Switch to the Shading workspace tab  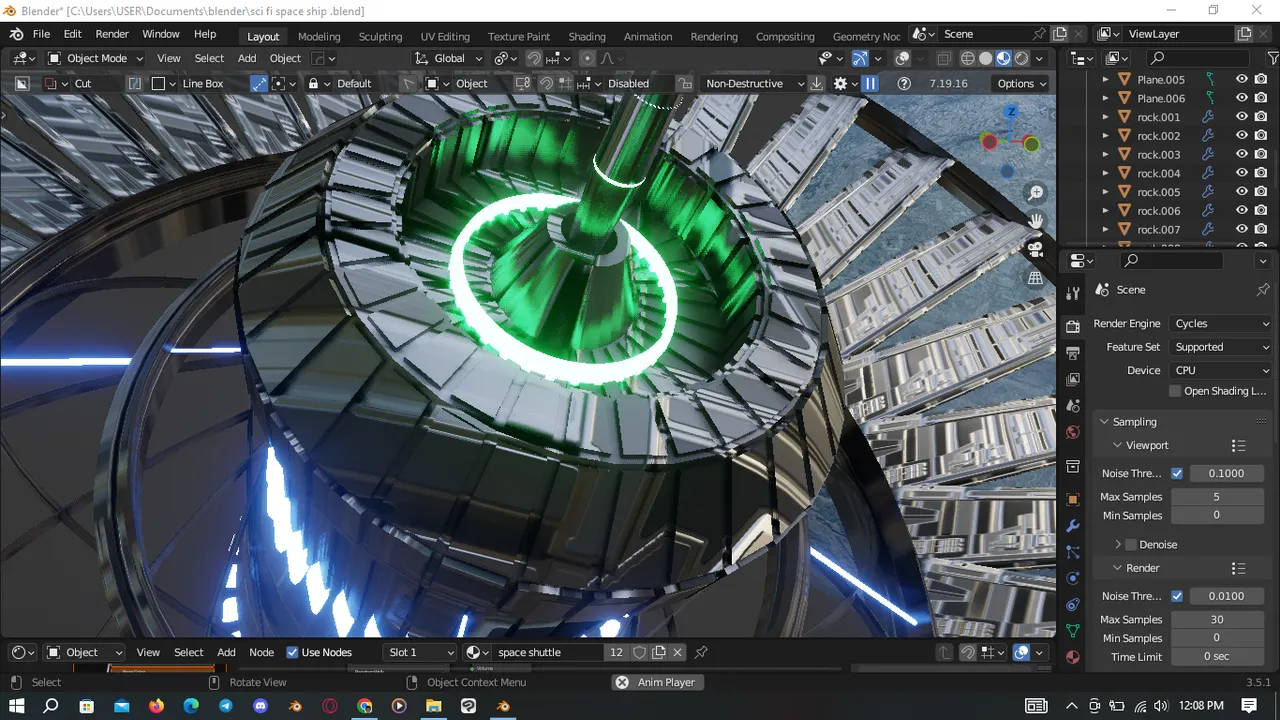coord(587,36)
